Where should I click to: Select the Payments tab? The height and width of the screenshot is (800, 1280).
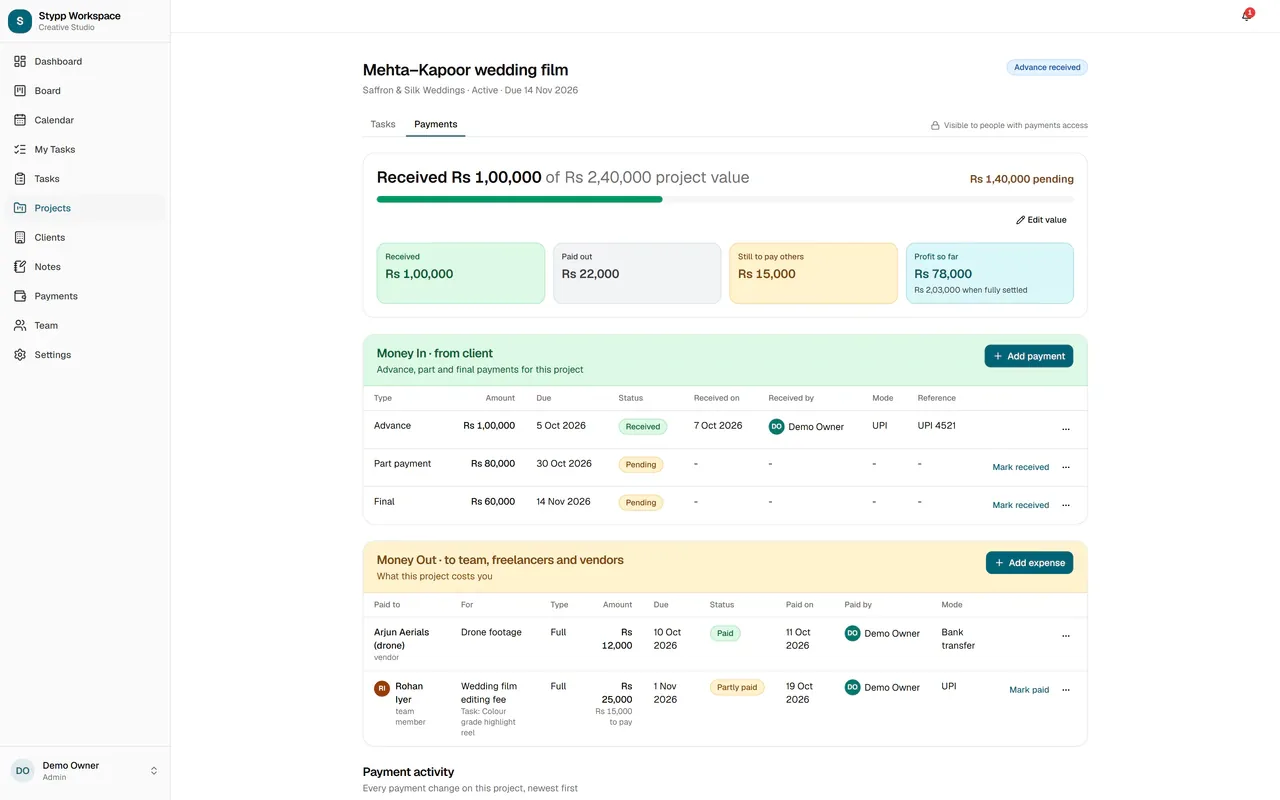[436, 124]
